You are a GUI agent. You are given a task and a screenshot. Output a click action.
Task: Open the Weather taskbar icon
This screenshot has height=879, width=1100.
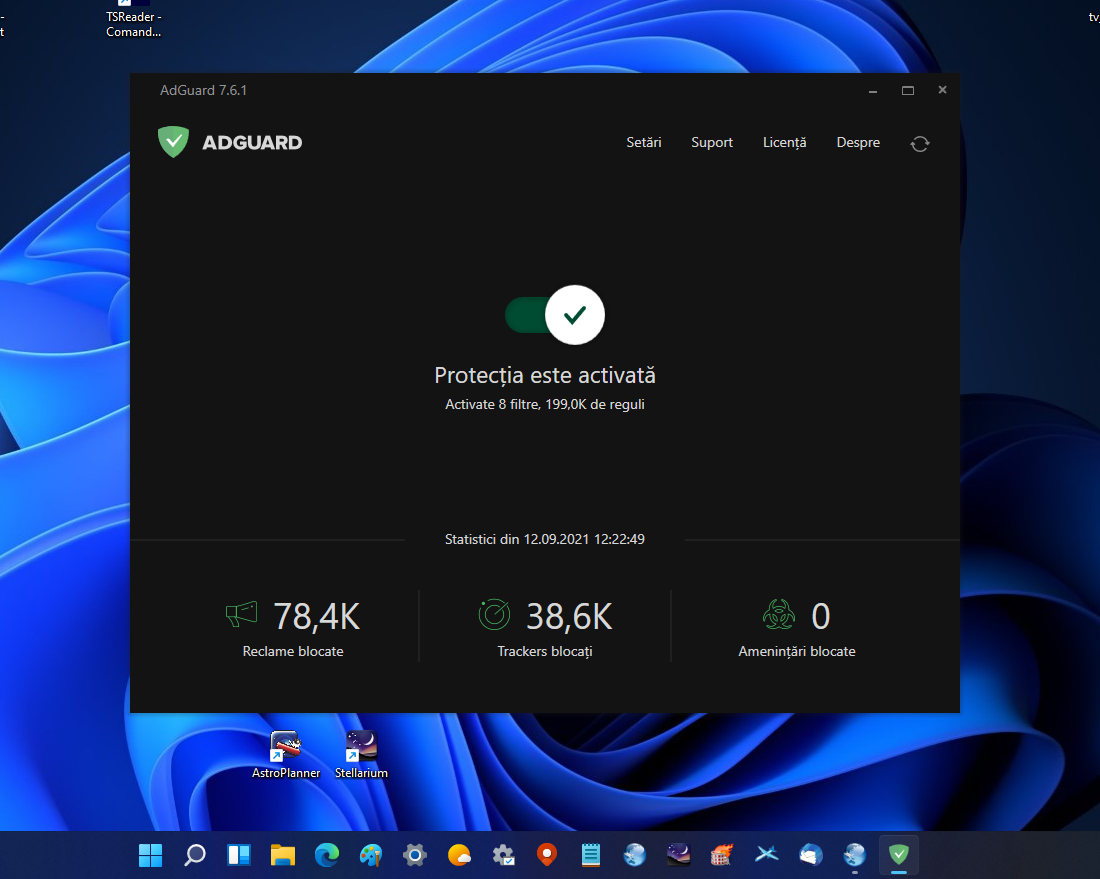(x=459, y=854)
